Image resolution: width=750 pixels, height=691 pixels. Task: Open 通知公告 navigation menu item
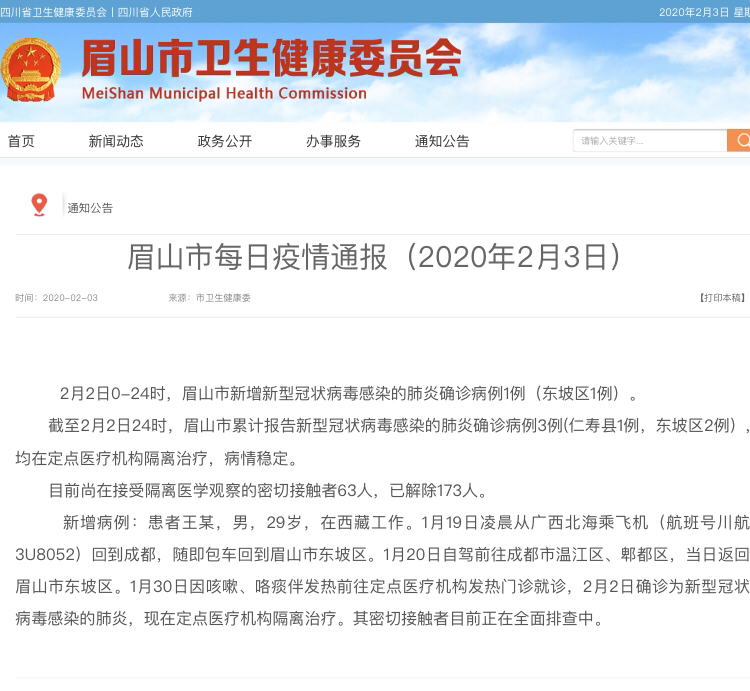click(442, 141)
